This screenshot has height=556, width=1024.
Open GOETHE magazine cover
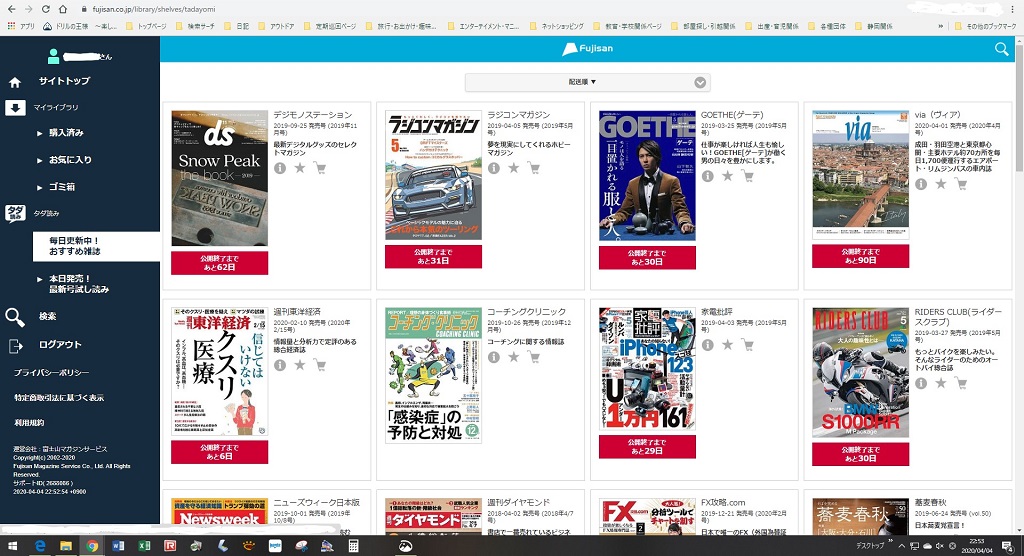pos(647,176)
